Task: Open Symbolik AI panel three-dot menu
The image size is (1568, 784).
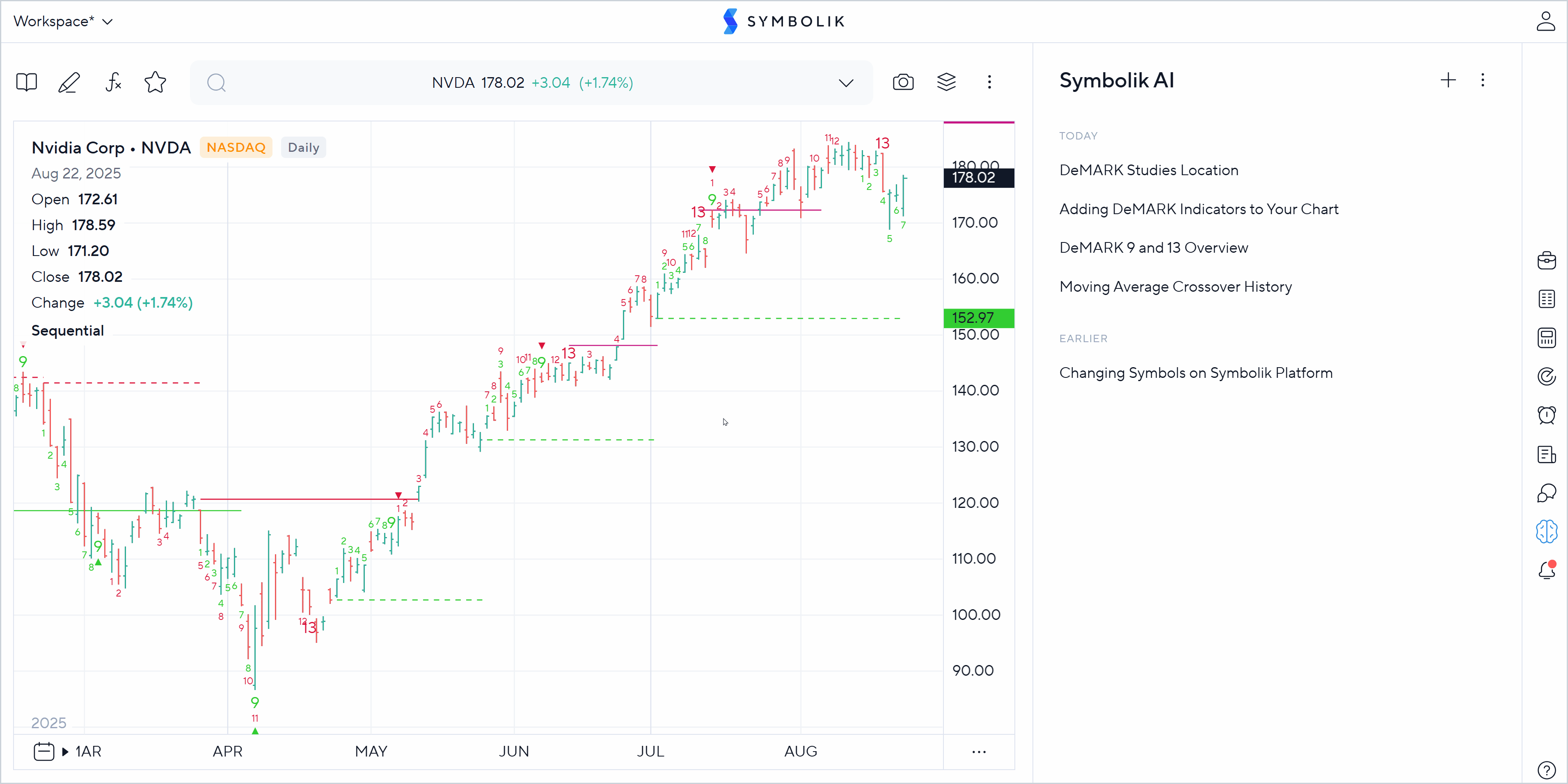Action: (x=1482, y=80)
